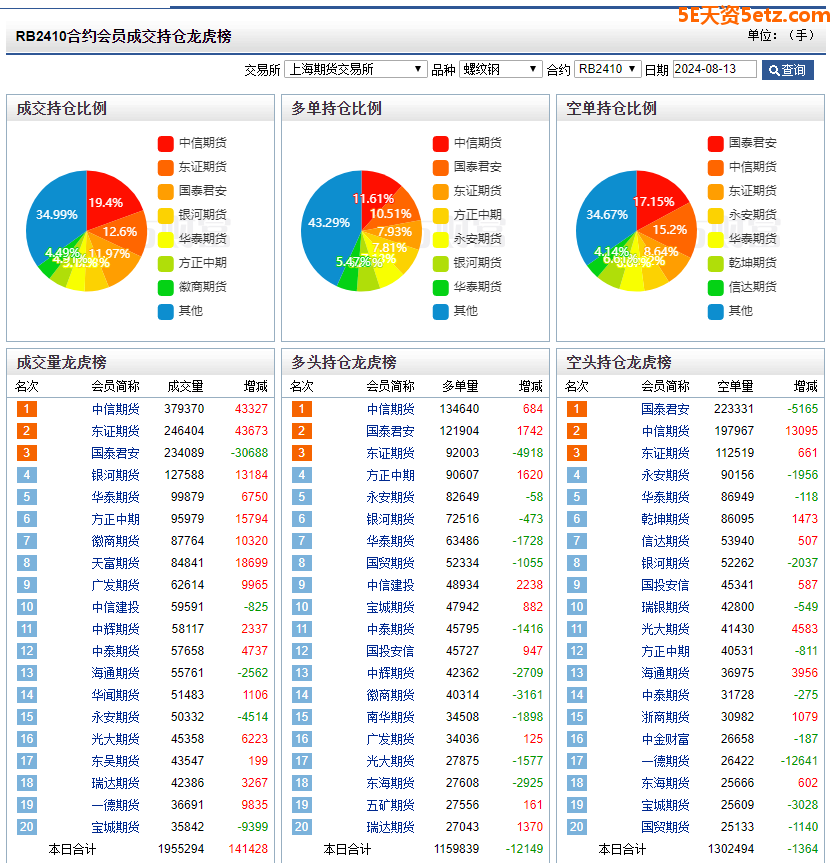Click the 日期 date input field
Screen dimensions: 835x863
point(714,69)
